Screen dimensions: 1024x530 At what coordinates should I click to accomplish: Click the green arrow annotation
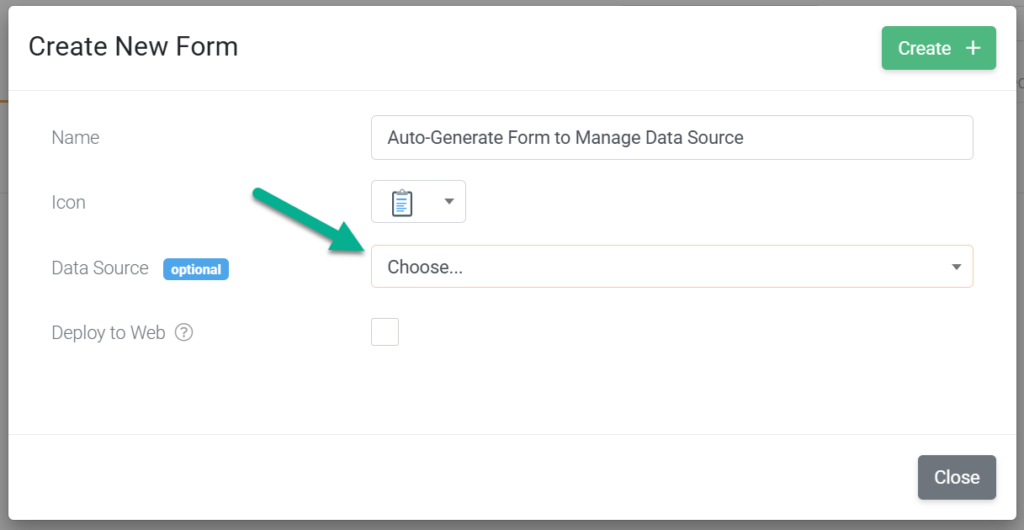tap(308, 221)
